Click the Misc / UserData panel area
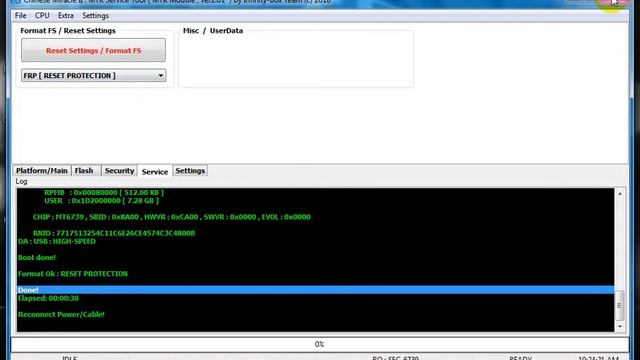 [296, 59]
